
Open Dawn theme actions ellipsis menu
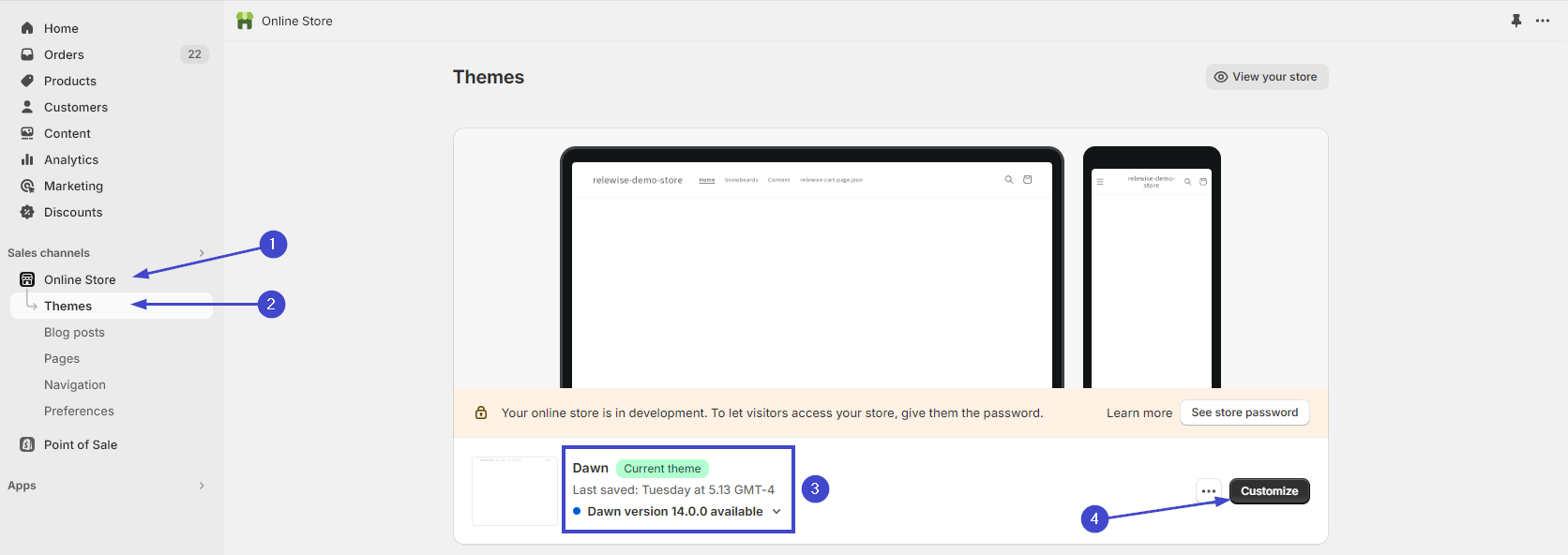(x=1209, y=491)
